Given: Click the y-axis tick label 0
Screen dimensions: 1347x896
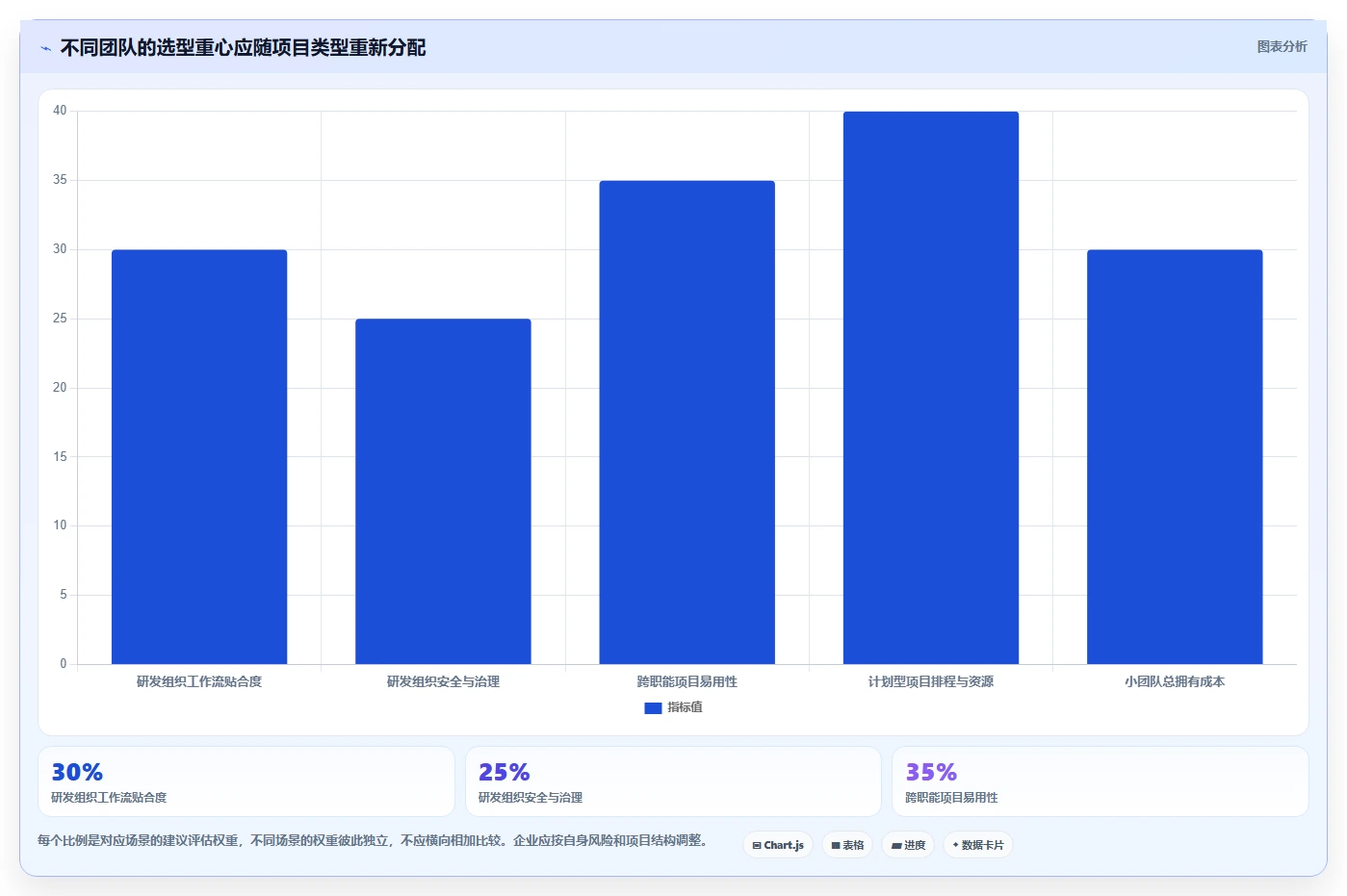Looking at the screenshot, I should pyautogui.click(x=64, y=664).
